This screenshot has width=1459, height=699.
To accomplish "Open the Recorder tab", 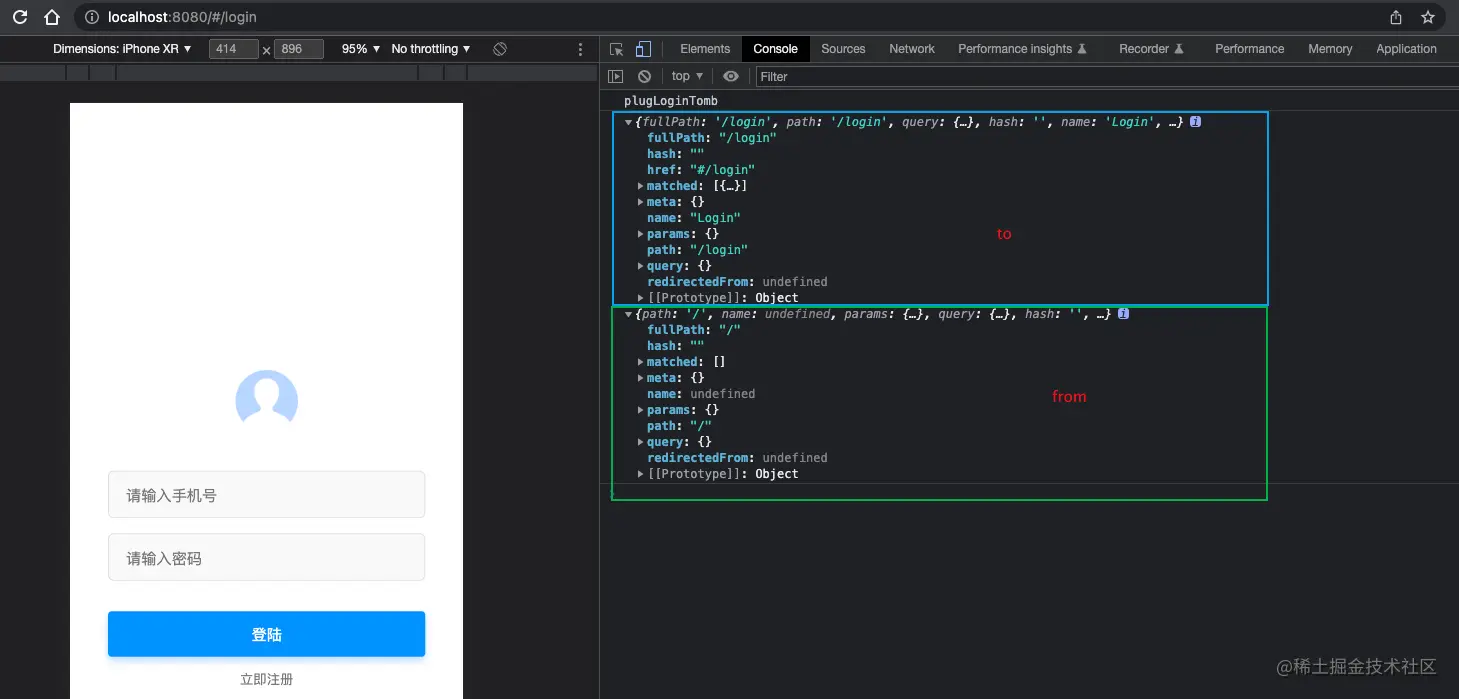I will click(1152, 49).
